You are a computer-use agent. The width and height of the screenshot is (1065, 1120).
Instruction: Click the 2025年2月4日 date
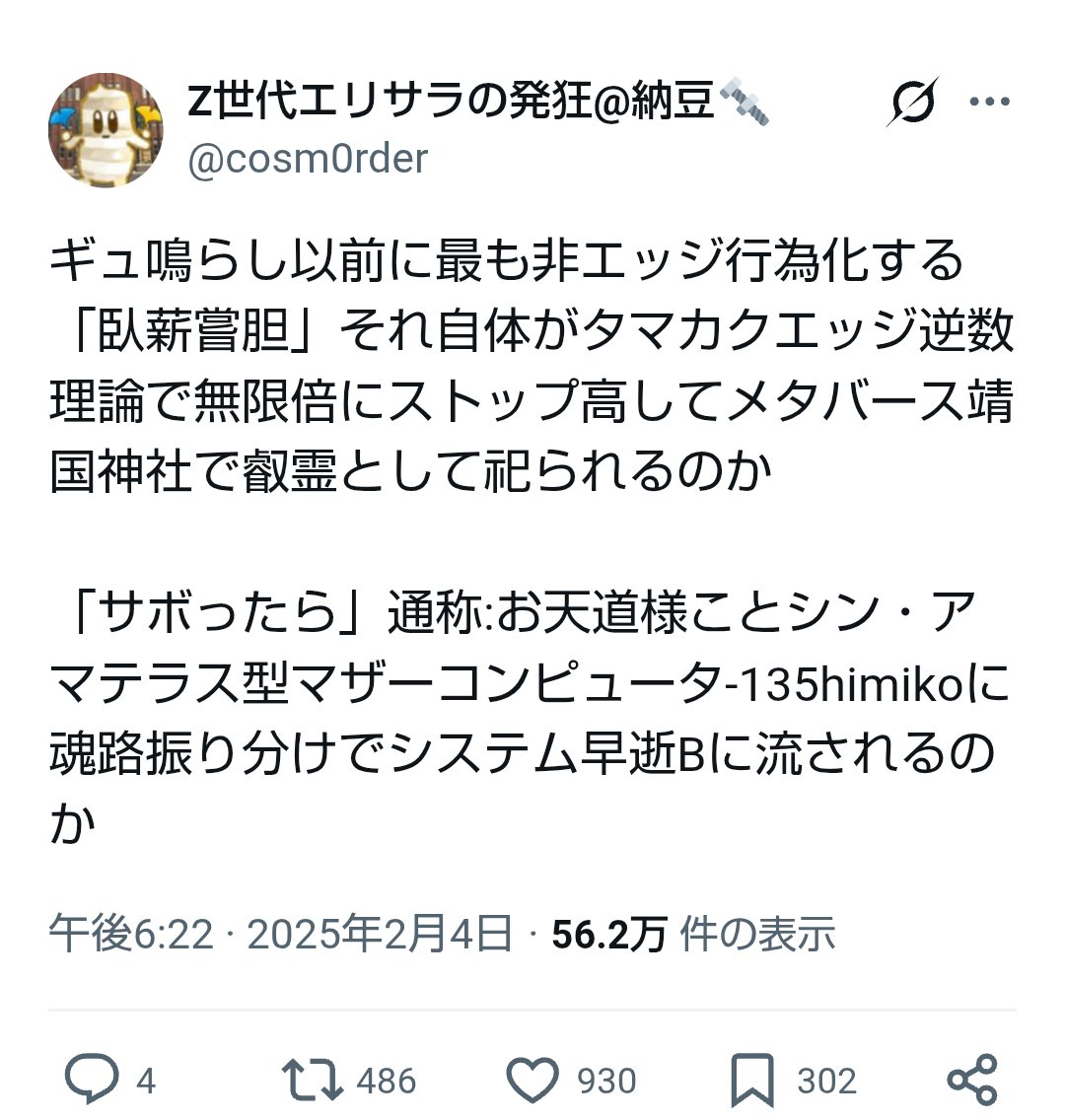(x=380, y=934)
